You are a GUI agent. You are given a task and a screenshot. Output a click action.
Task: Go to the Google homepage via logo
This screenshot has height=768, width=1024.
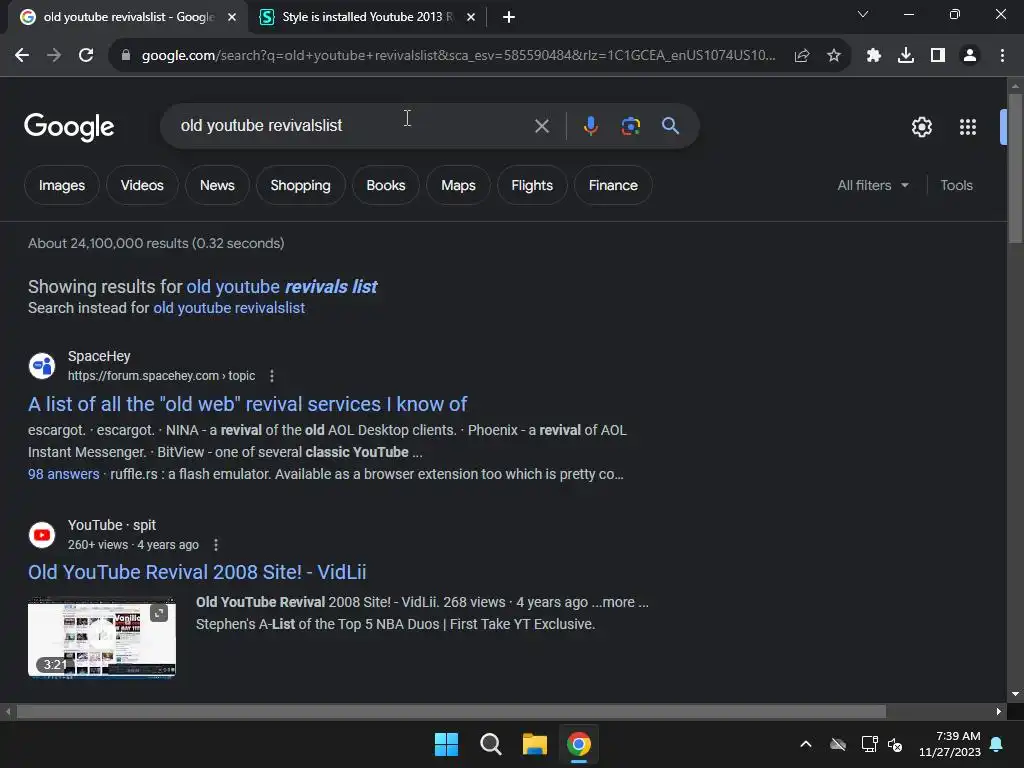(x=69, y=127)
